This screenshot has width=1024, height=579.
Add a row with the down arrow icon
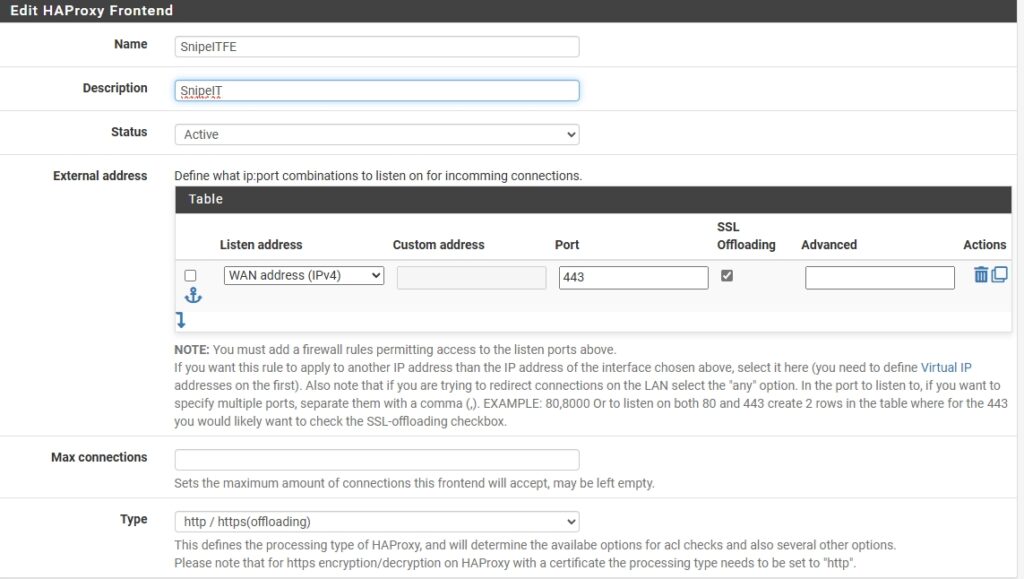coord(181,319)
